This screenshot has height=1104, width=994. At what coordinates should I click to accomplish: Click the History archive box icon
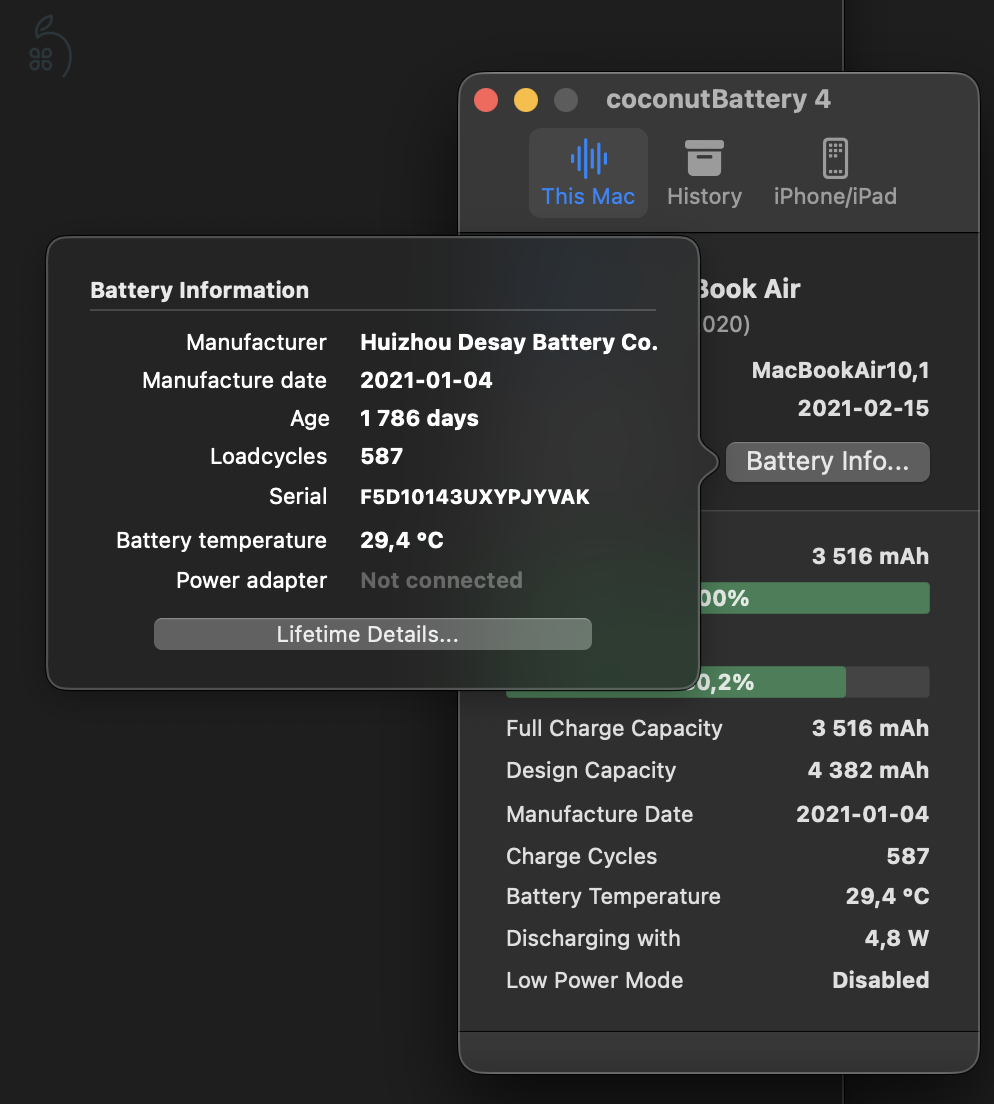pyautogui.click(x=704, y=157)
